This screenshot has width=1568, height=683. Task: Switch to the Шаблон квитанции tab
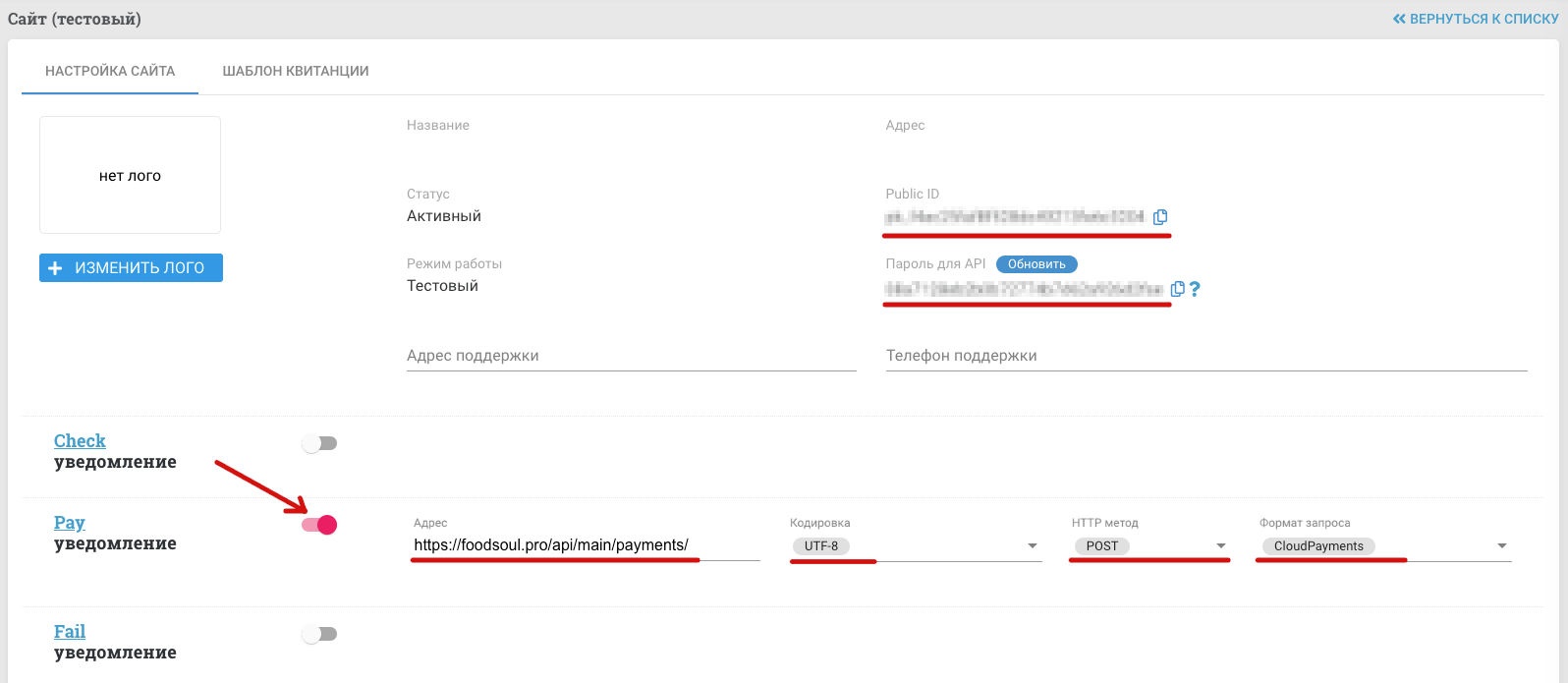295,71
